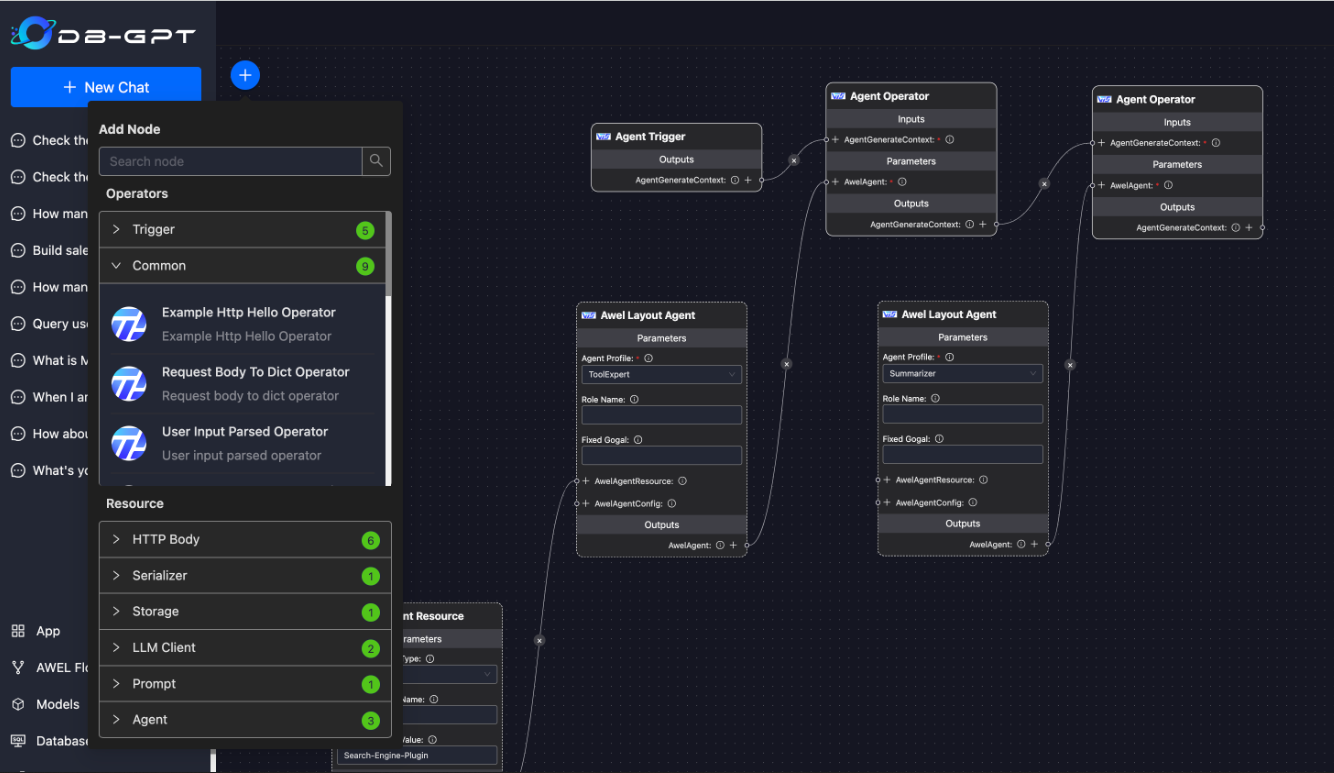Click the x on edge between Agent Operators
The width and height of the screenshot is (1334, 773).
point(1044,184)
